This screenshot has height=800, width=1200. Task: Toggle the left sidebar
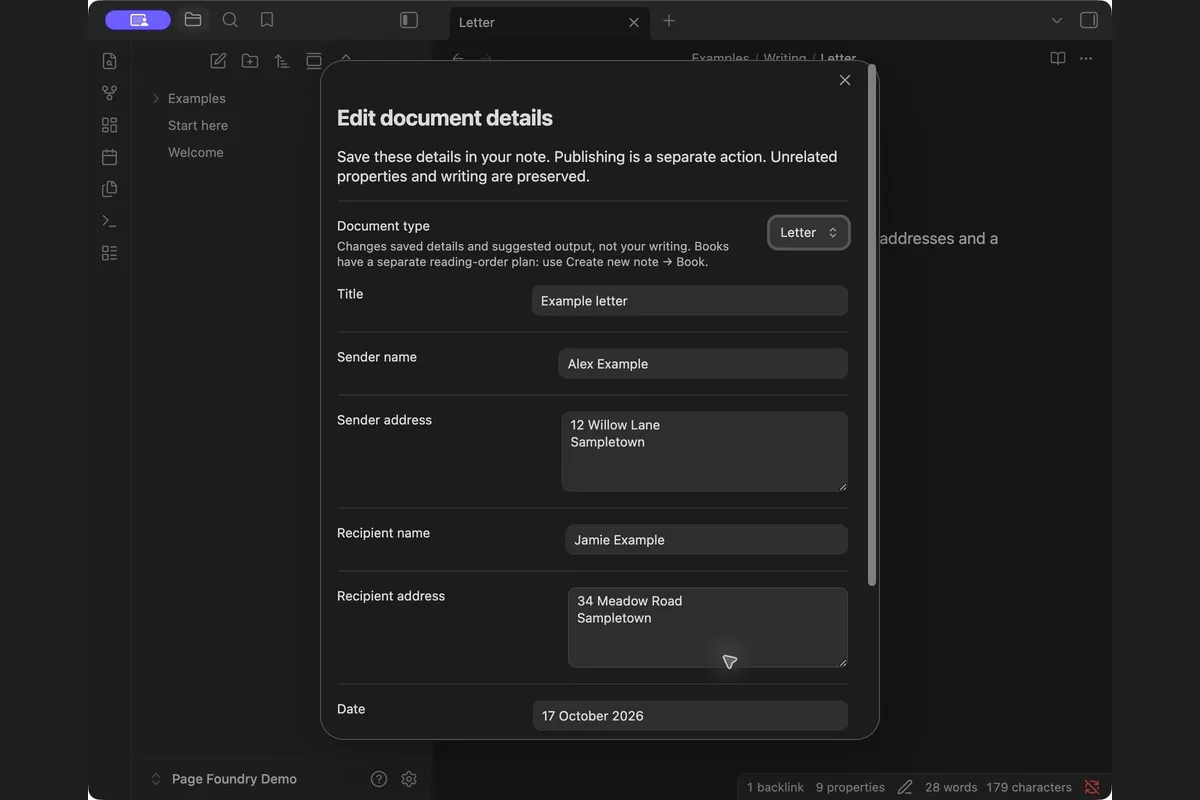[x=409, y=20]
